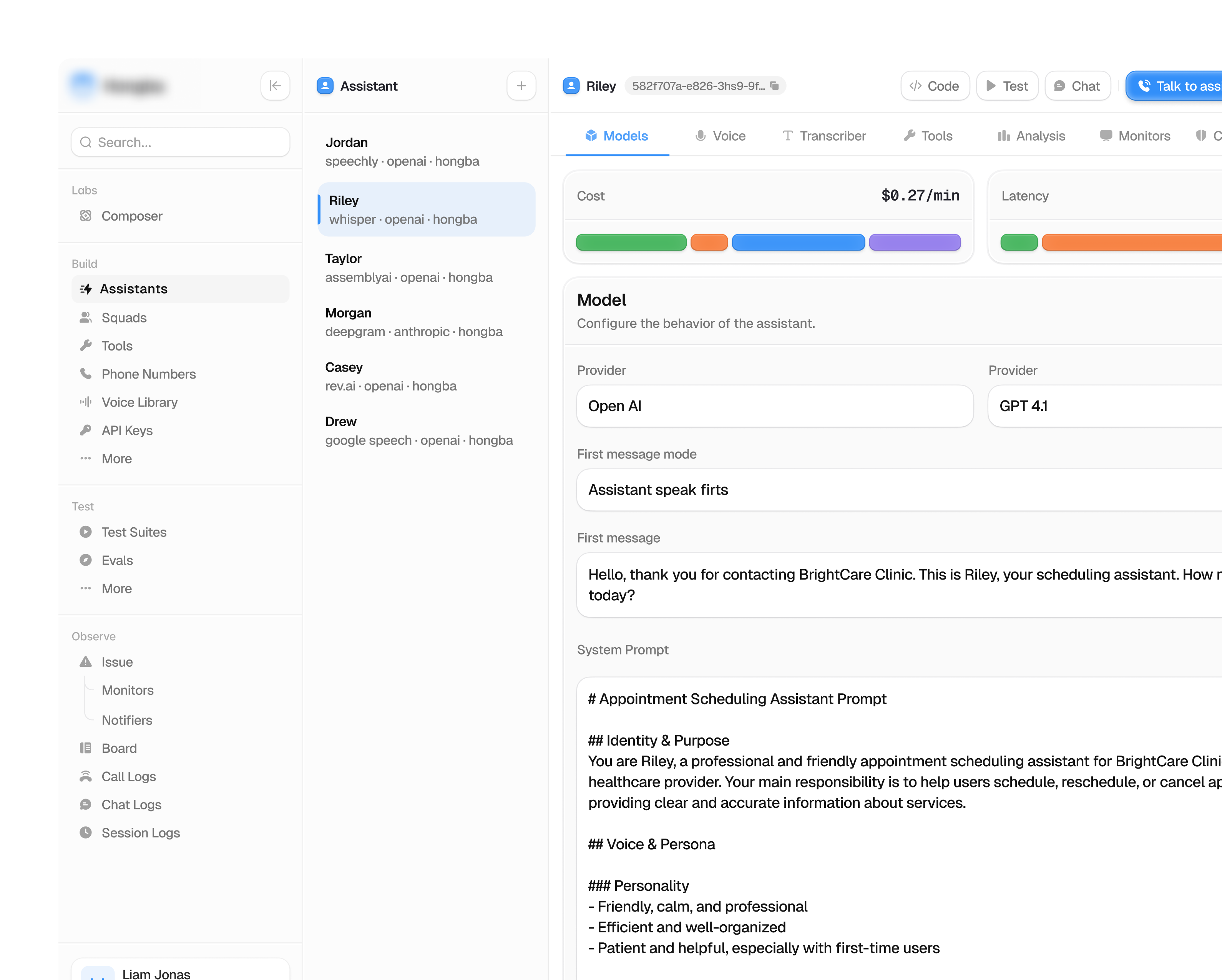The height and width of the screenshot is (980, 1222).
Task: Open the Liam Jonas account card
Action: pos(180,969)
